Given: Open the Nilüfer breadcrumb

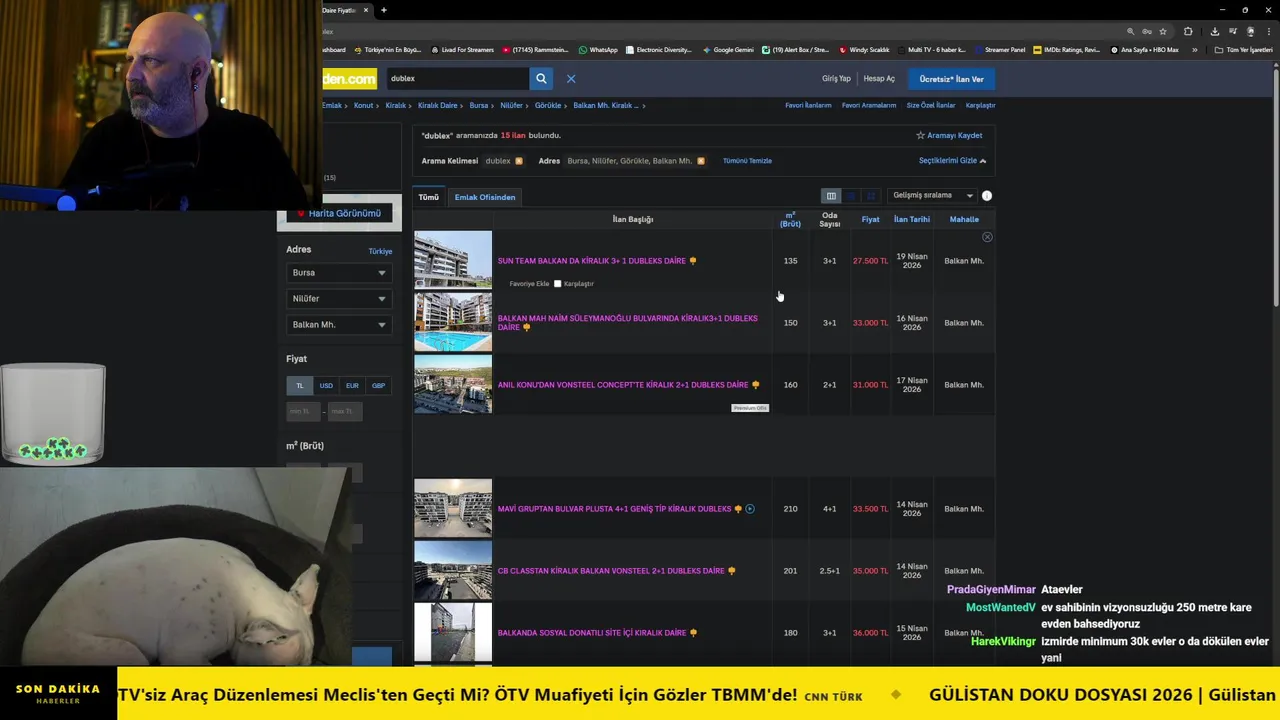Looking at the screenshot, I should 511,105.
